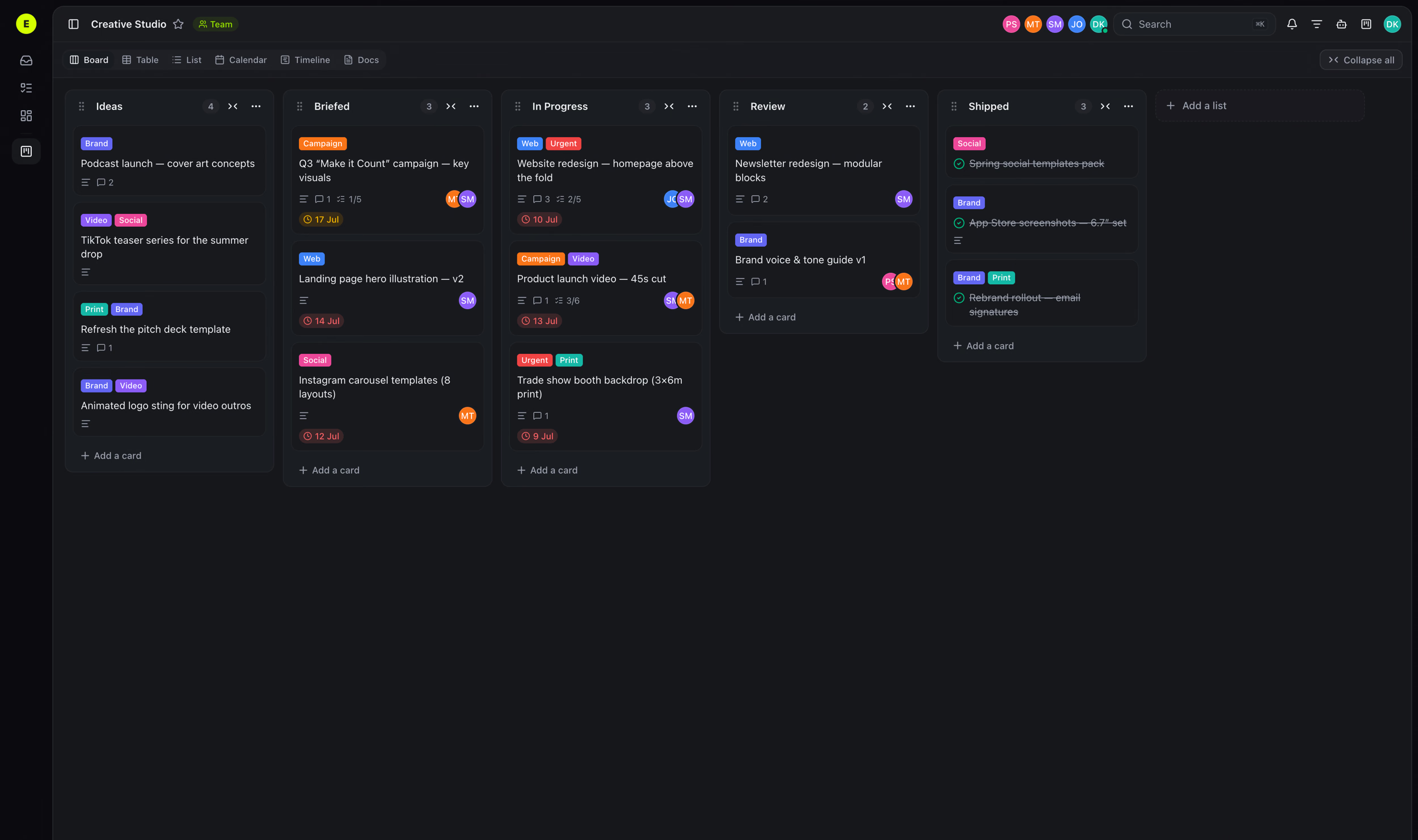Image resolution: width=1418 pixels, height=840 pixels.
Task: Switch to the Timeline view tab
Action: 305,60
